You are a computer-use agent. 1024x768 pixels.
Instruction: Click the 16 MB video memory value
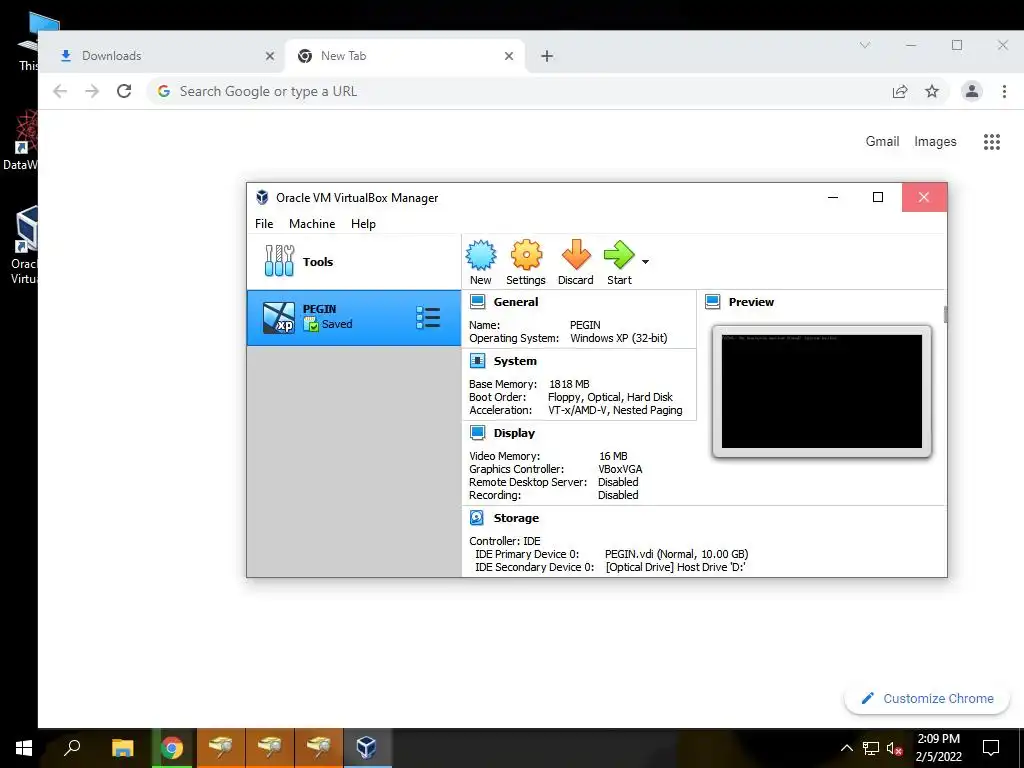coord(613,456)
